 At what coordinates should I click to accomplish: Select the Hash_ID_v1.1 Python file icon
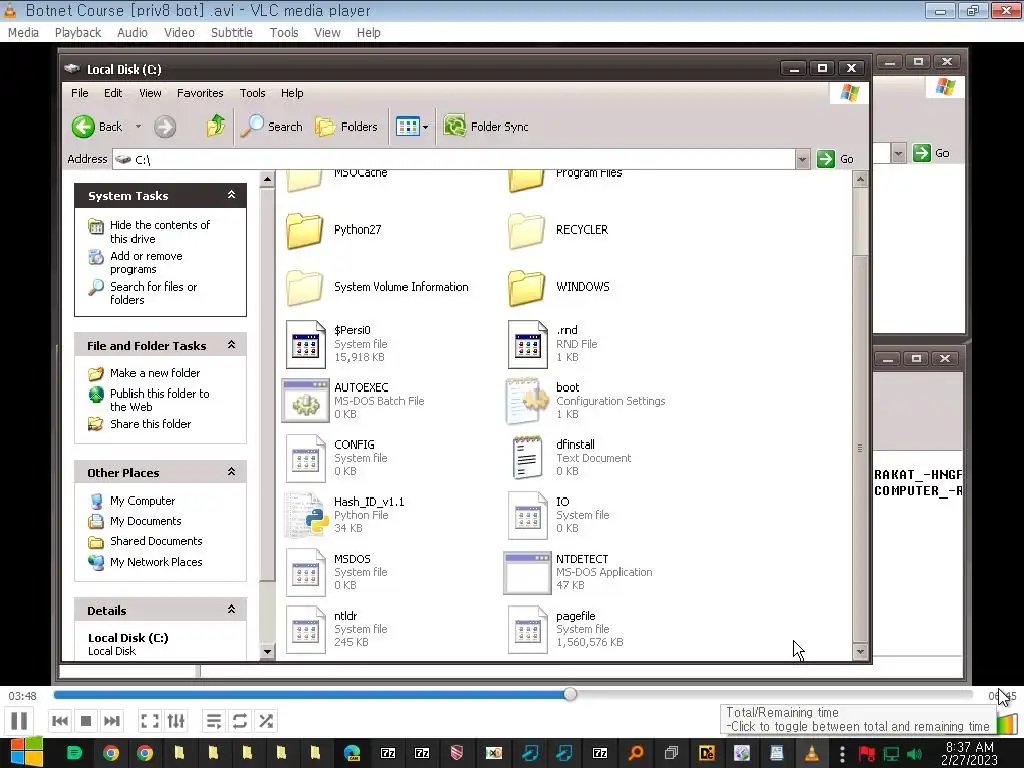point(306,515)
